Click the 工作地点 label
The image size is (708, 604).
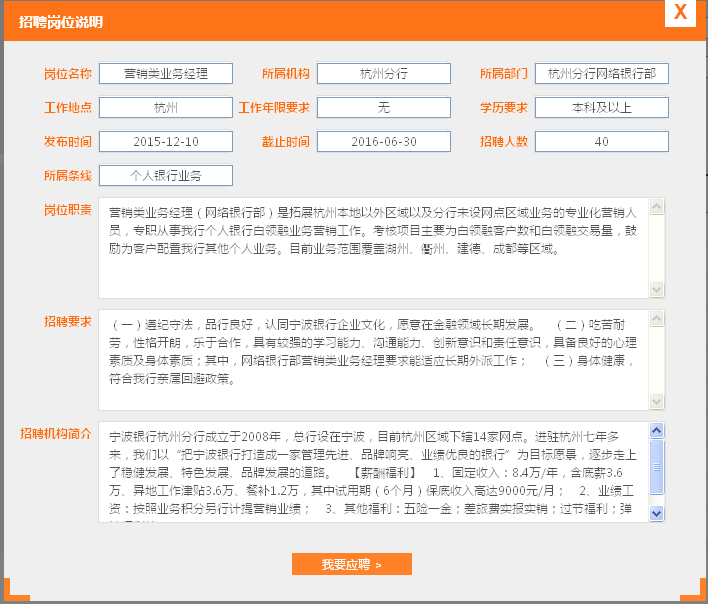[x=68, y=107]
